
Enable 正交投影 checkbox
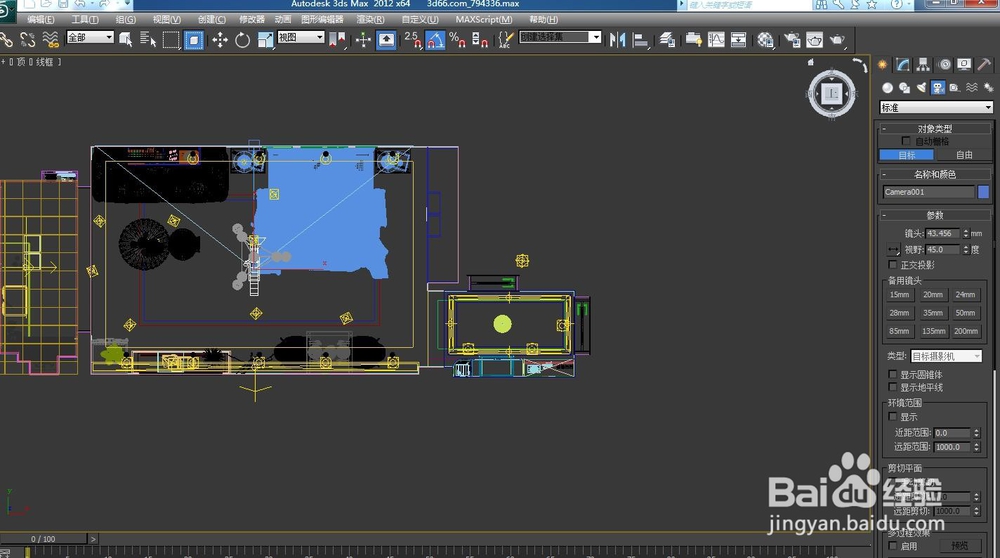[x=892, y=265]
